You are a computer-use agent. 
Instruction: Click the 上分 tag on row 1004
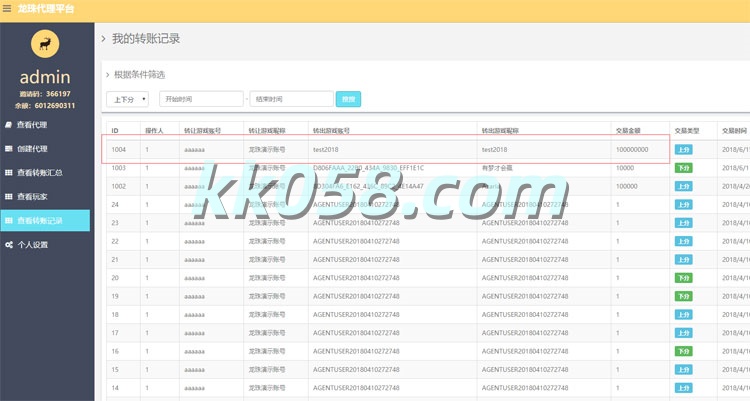tap(683, 150)
